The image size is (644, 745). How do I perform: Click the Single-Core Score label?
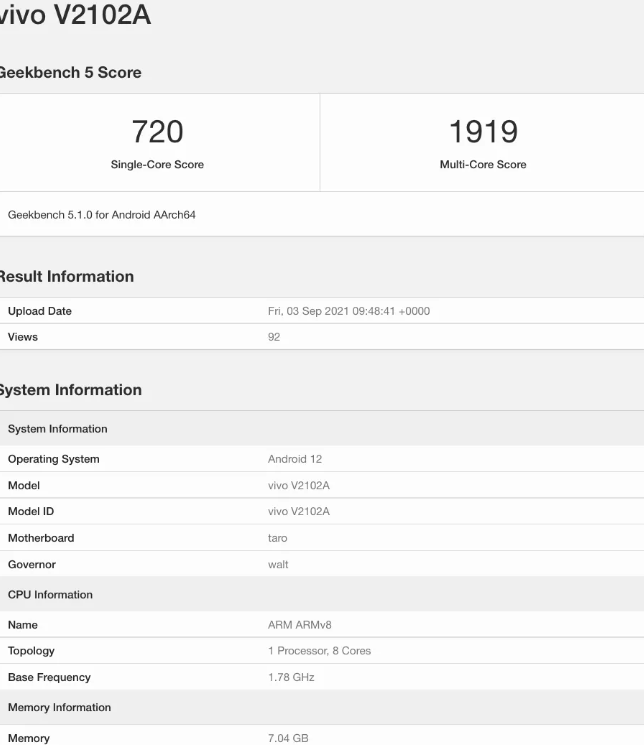157,164
